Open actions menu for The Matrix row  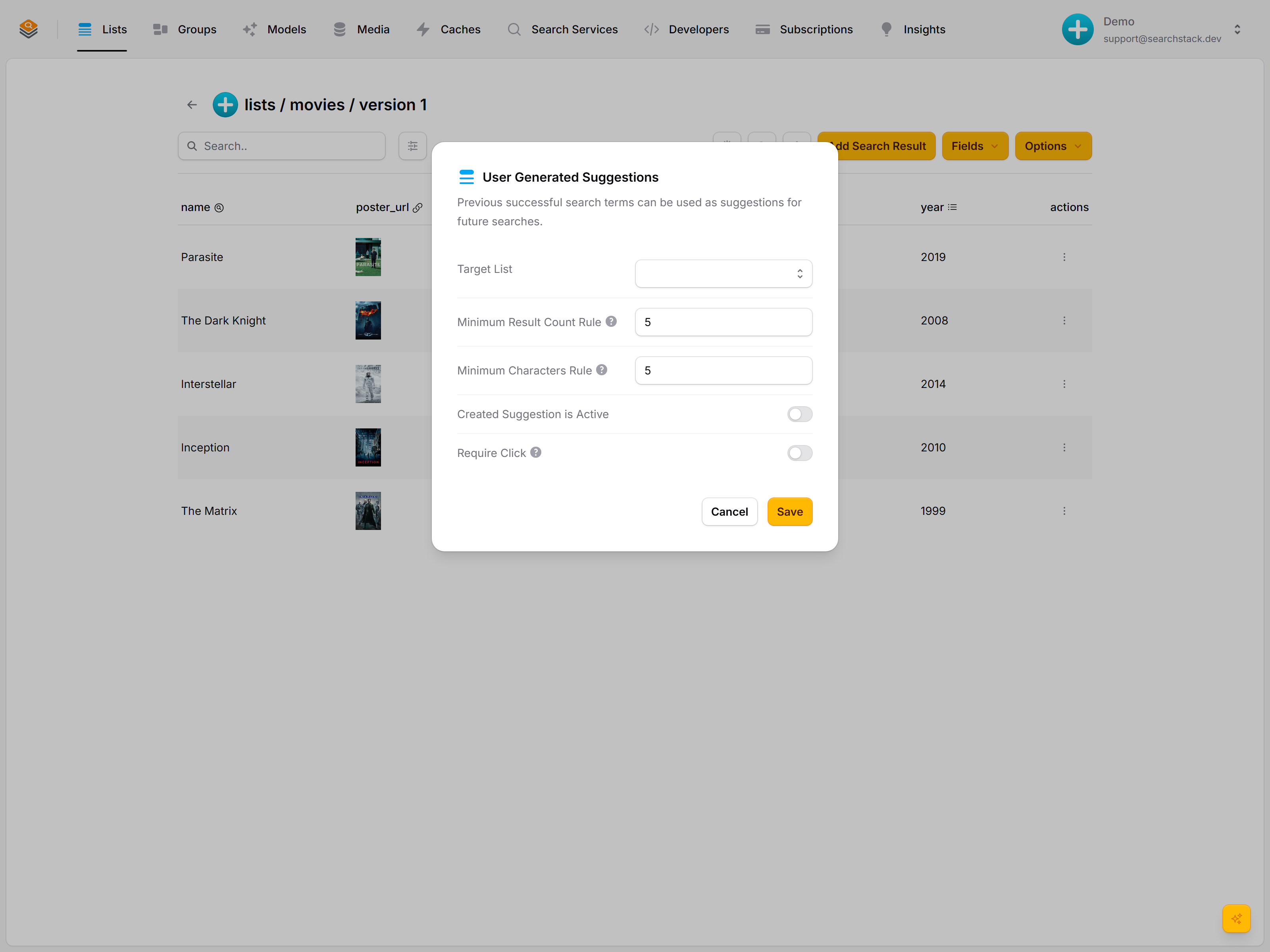pos(1064,511)
